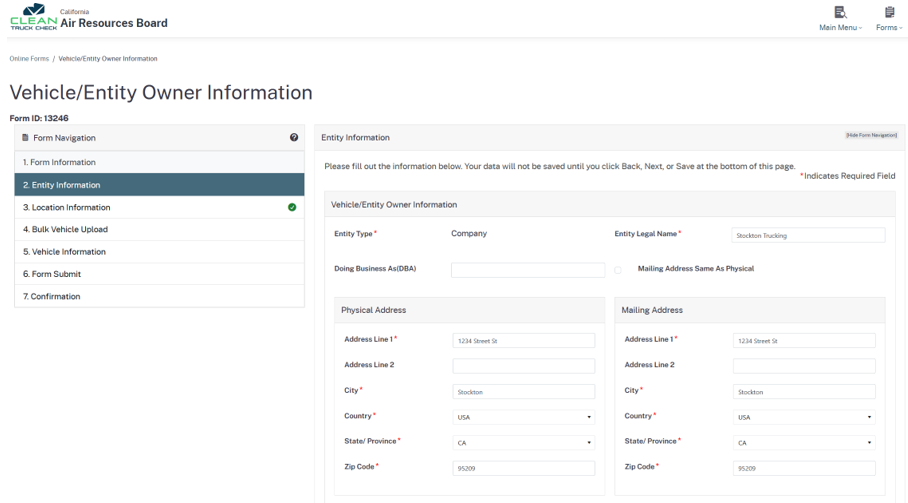Go to step 1. Form Information
908x503 pixels.
pyautogui.click(x=159, y=162)
